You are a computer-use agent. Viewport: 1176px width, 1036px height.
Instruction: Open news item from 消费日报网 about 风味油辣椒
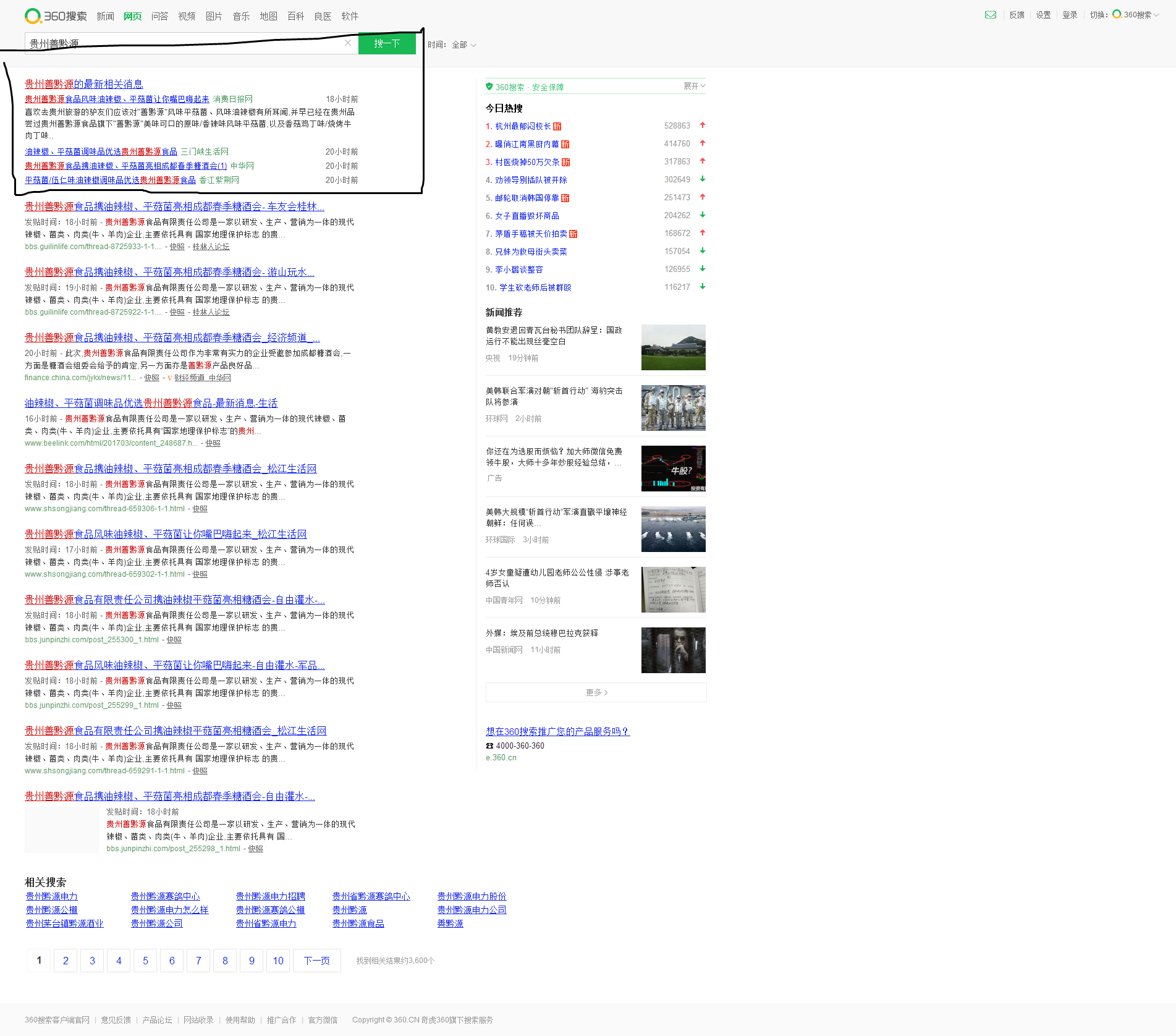(x=117, y=99)
